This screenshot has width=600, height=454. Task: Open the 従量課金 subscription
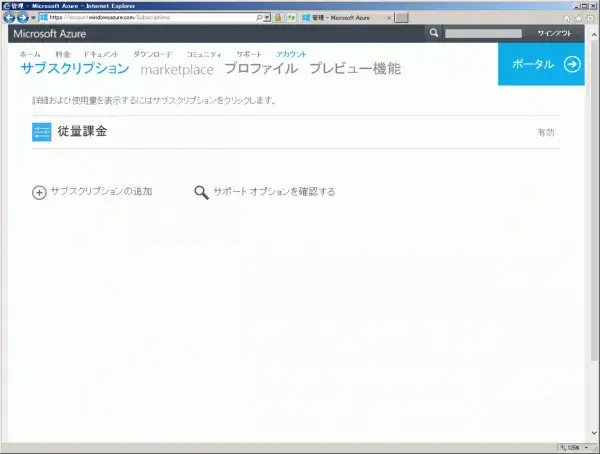295,132
